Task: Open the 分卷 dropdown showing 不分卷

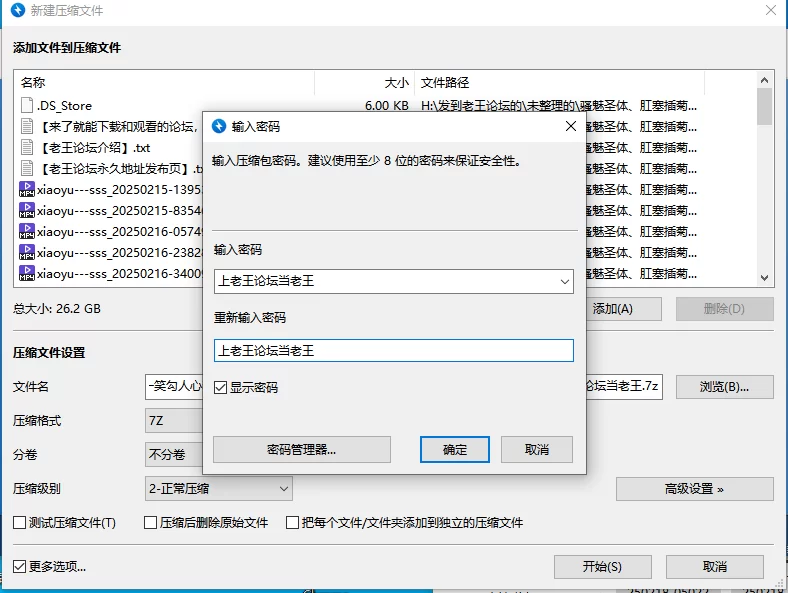Action: (x=174, y=455)
